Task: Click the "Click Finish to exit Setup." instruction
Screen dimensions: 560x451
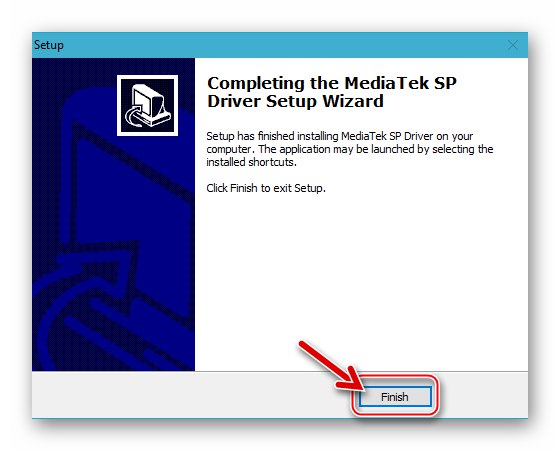Action: click(266, 188)
